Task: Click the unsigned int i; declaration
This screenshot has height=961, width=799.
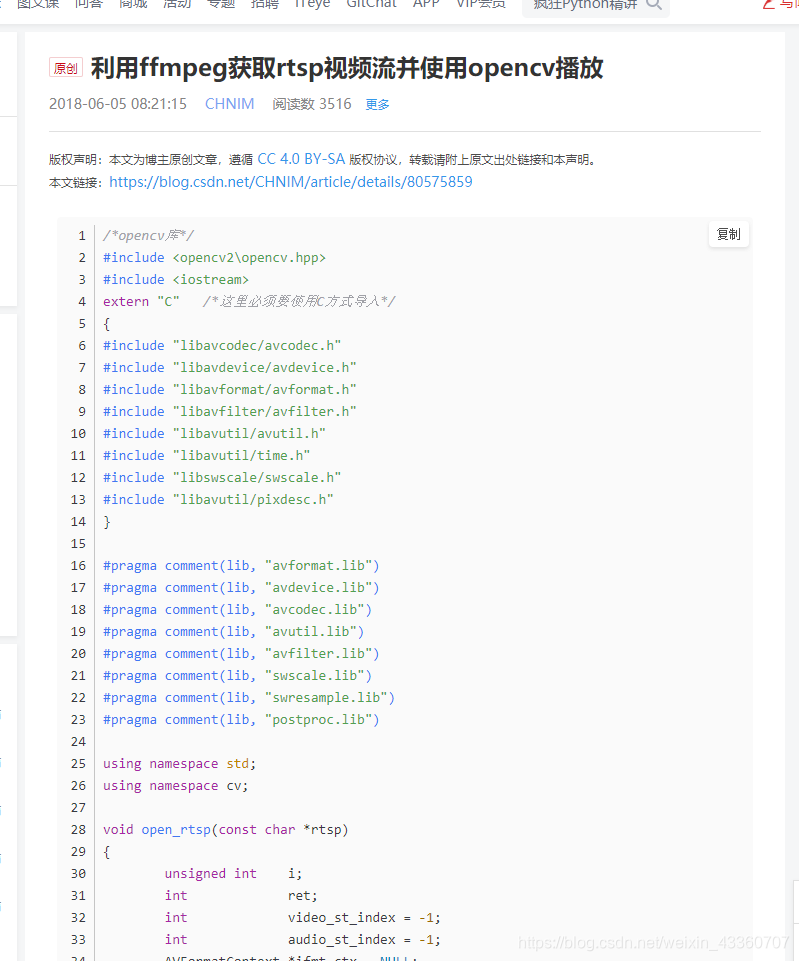Action: pyautogui.click(x=233, y=874)
